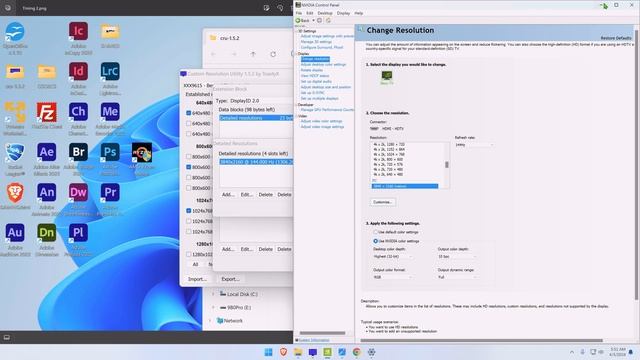The image size is (640, 360).
Task: Click the Customize... button
Action: [x=382, y=202]
